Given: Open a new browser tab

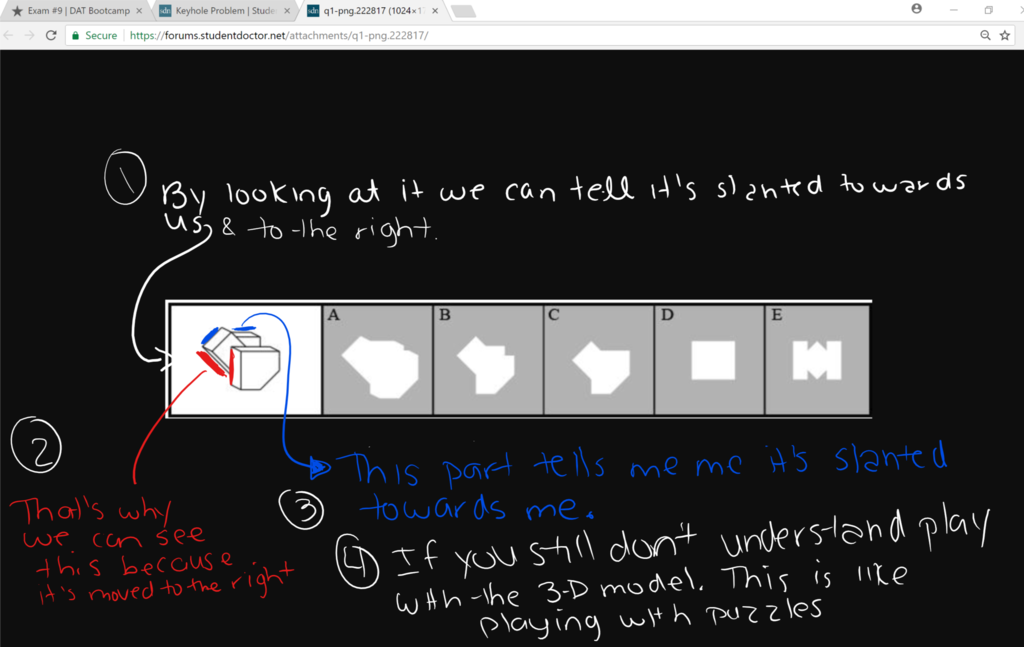Looking at the screenshot, I should click(x=463, y=11).
